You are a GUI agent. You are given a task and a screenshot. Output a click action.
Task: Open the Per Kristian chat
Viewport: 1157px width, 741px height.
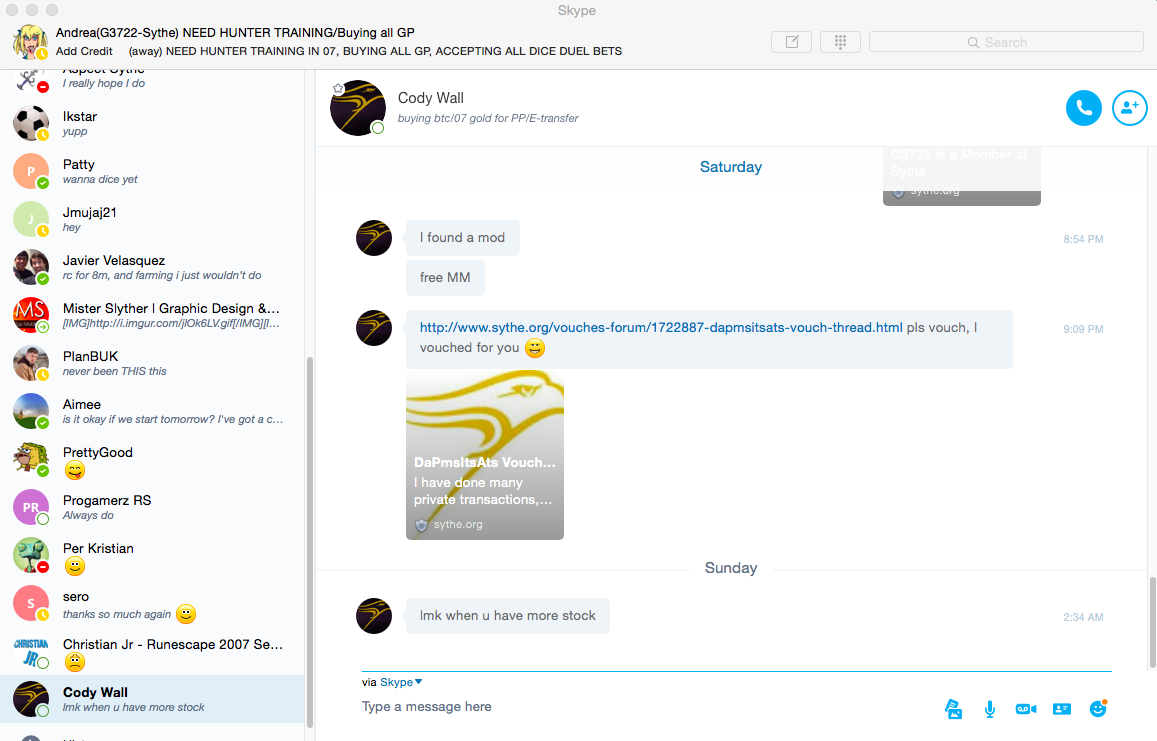point(152,555)
